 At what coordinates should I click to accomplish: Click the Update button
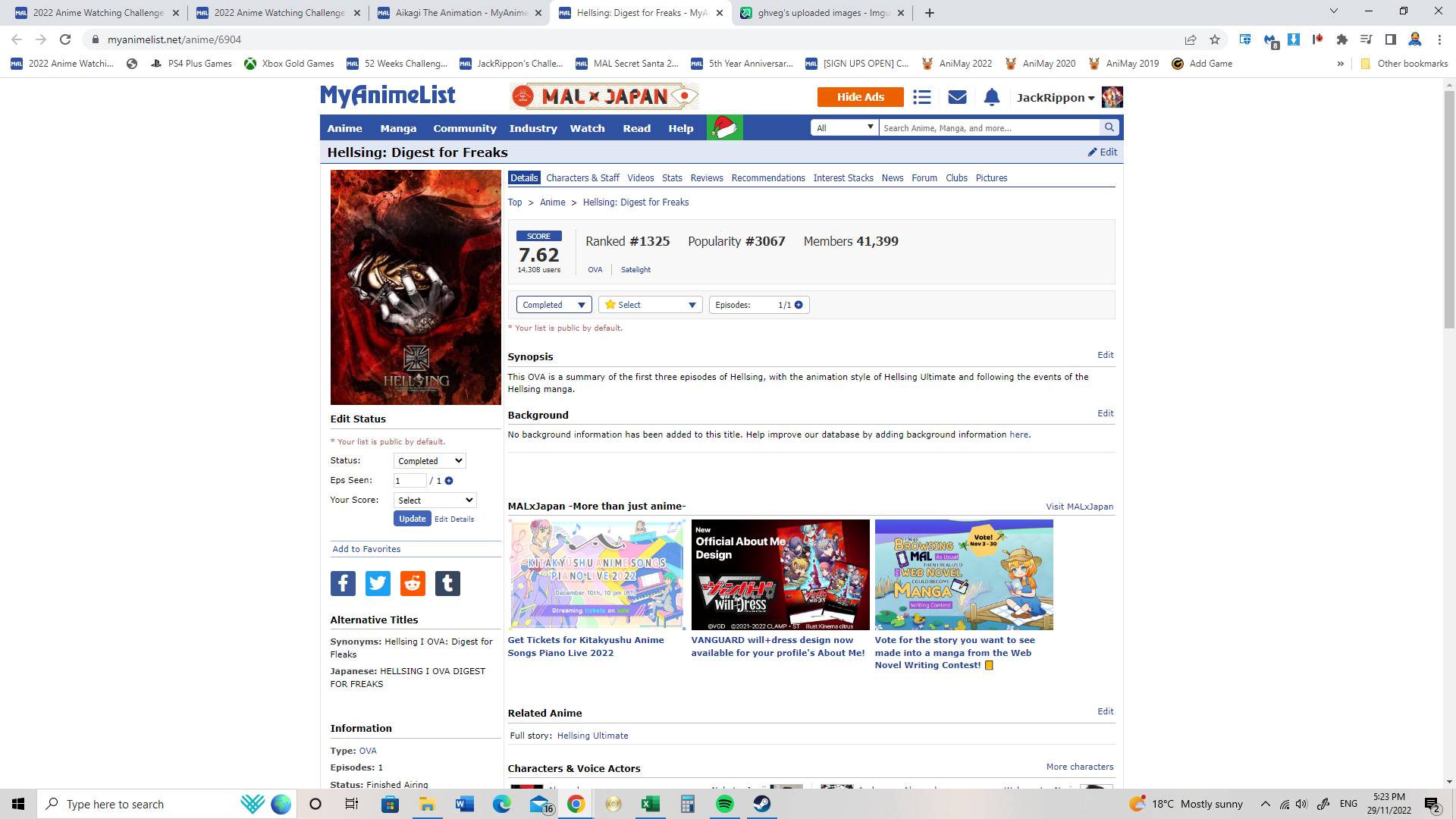[x=412, y=519]
